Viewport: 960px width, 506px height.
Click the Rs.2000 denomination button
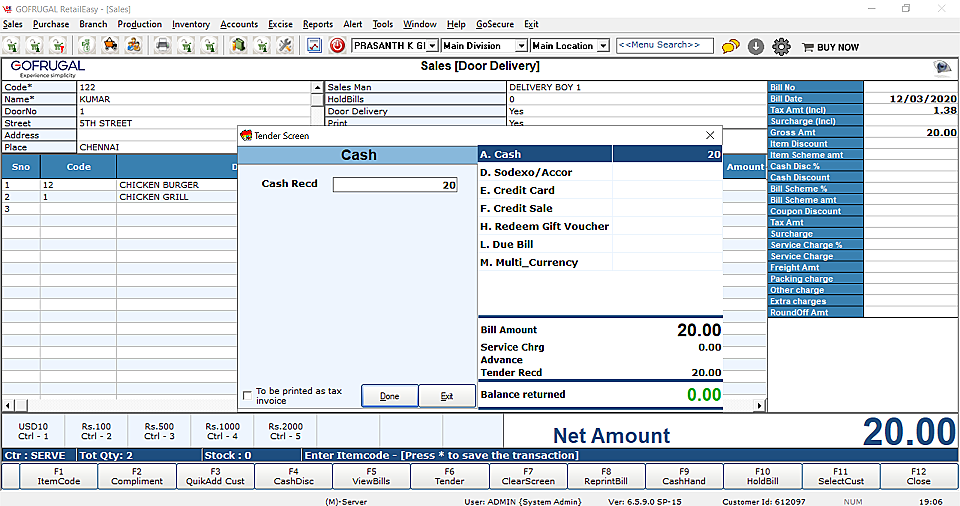(x=285, y=431)
